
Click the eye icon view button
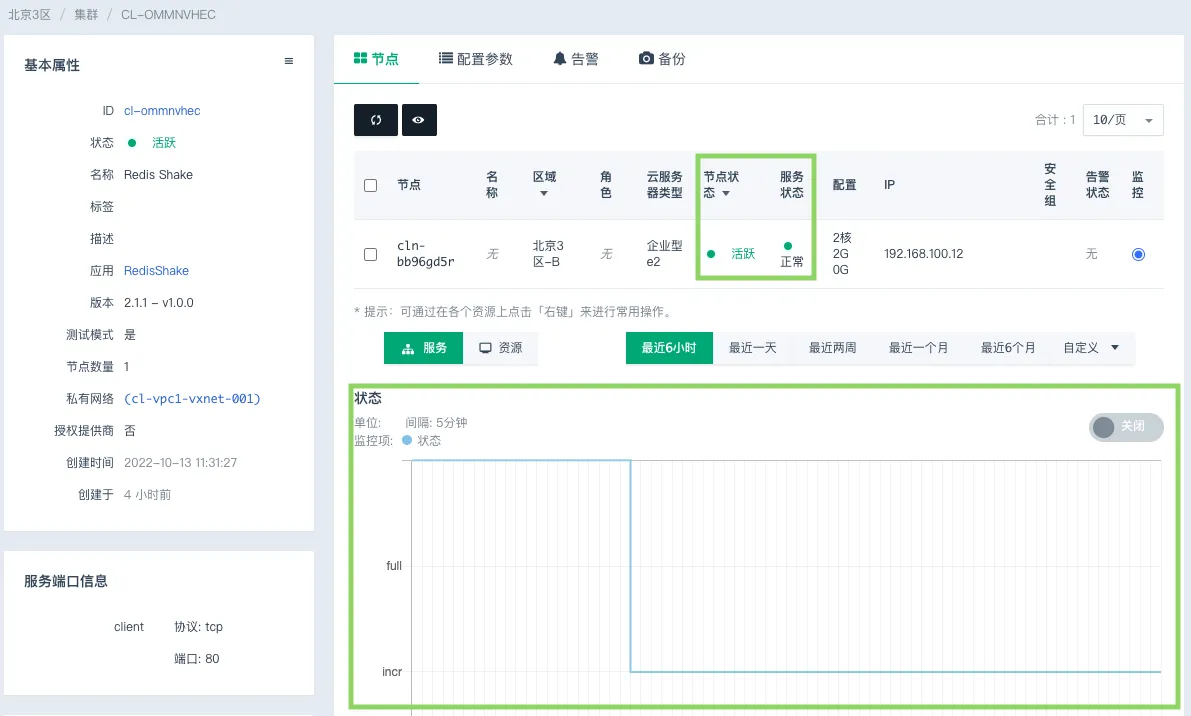(419, 120)
